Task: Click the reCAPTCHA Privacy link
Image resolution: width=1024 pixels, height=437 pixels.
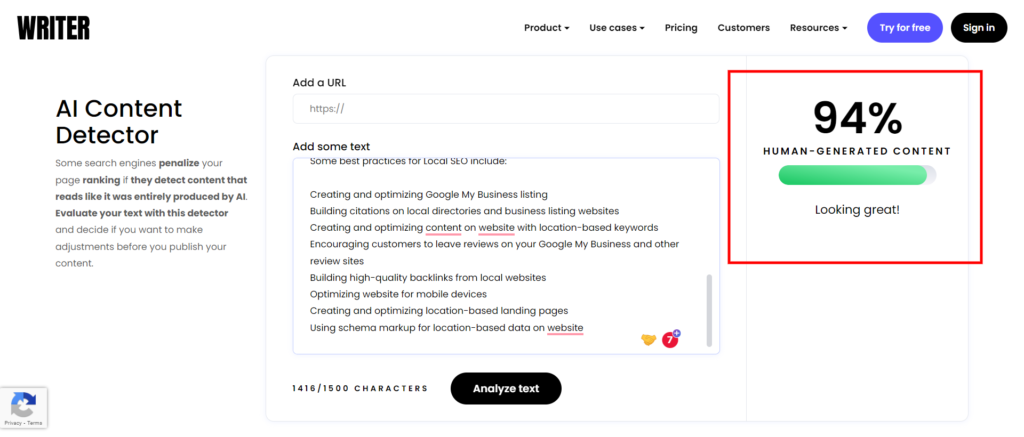Action: (x=15, y=423)
